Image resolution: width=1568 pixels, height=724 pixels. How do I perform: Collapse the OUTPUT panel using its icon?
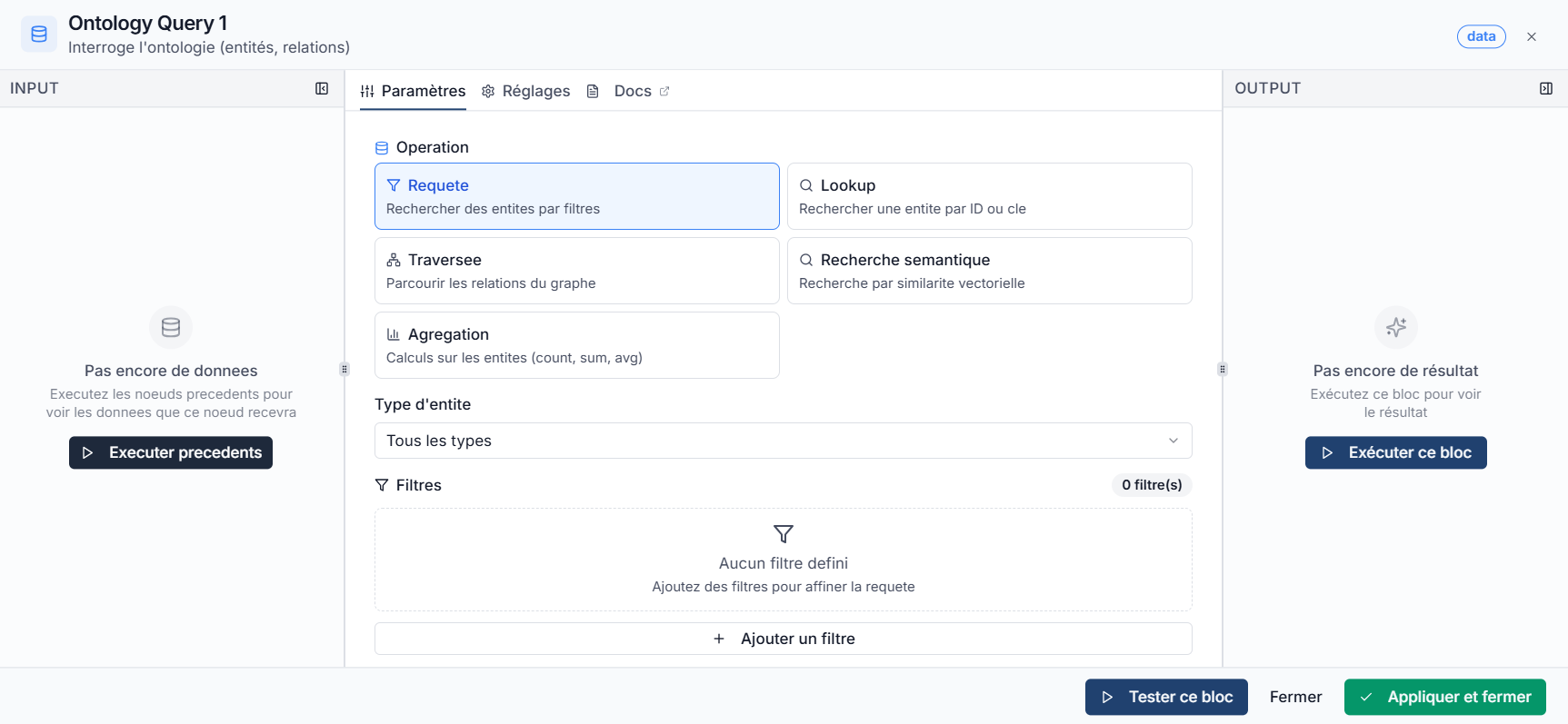tap(1545, 88)
